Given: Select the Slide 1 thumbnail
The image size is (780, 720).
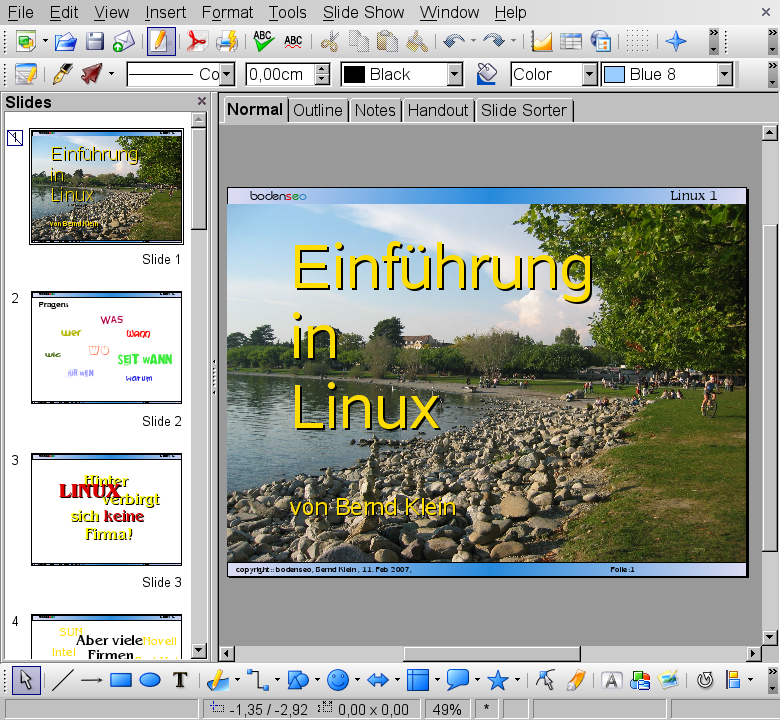Looking at the screenshot, I should 106,187.
